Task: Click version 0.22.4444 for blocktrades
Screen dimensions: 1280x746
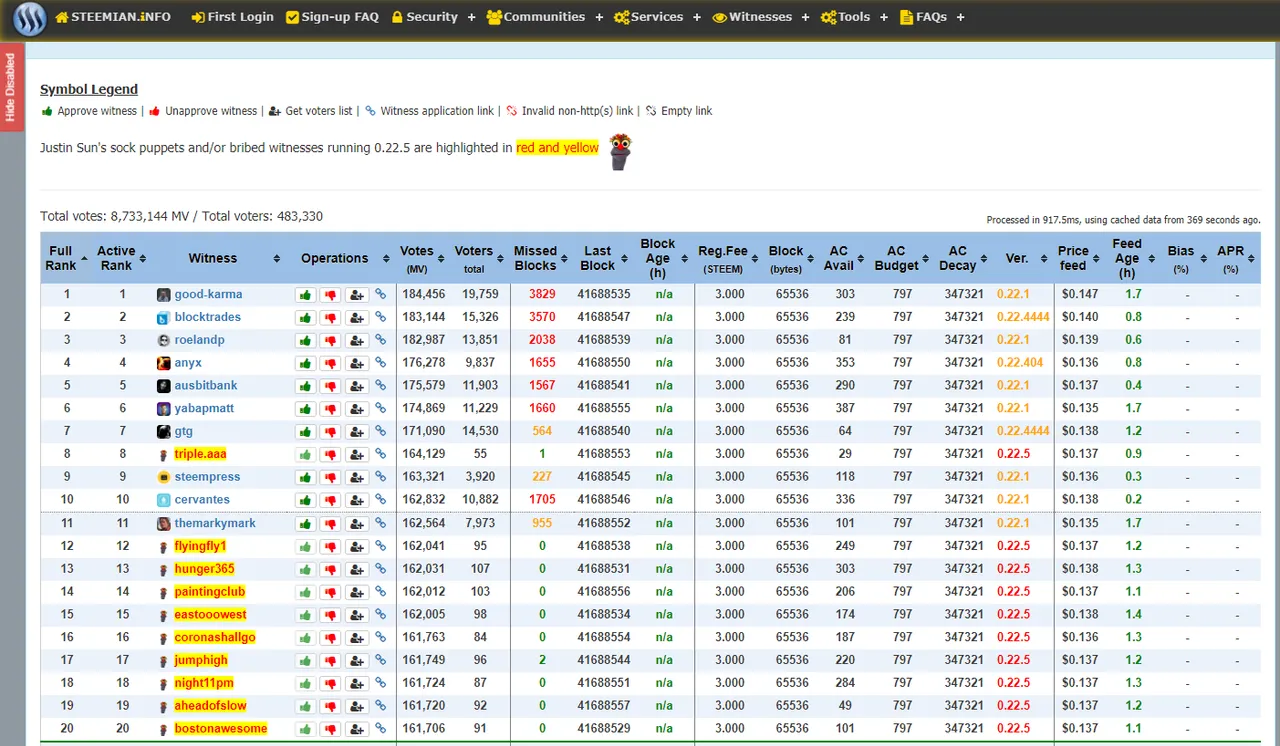Action: coord(1023,318)
